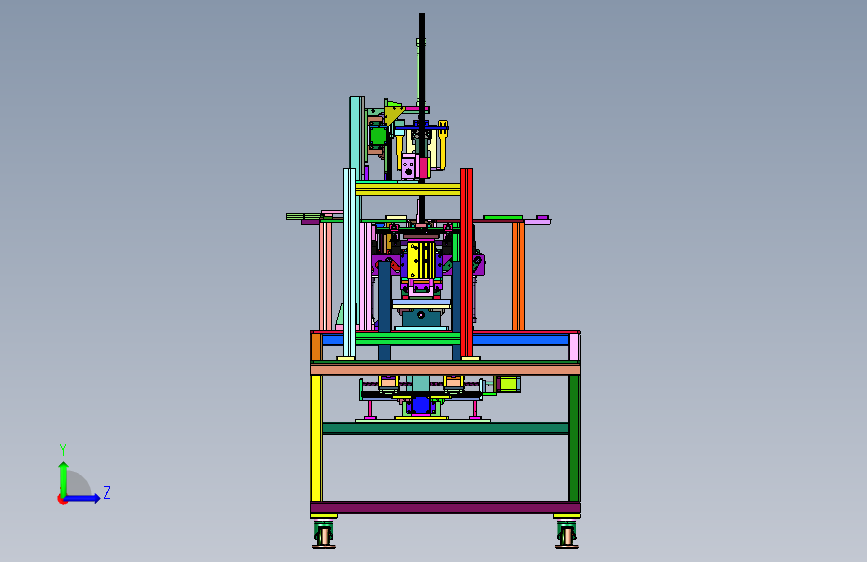Select the yellow left leg of the frame

point(316,438)
